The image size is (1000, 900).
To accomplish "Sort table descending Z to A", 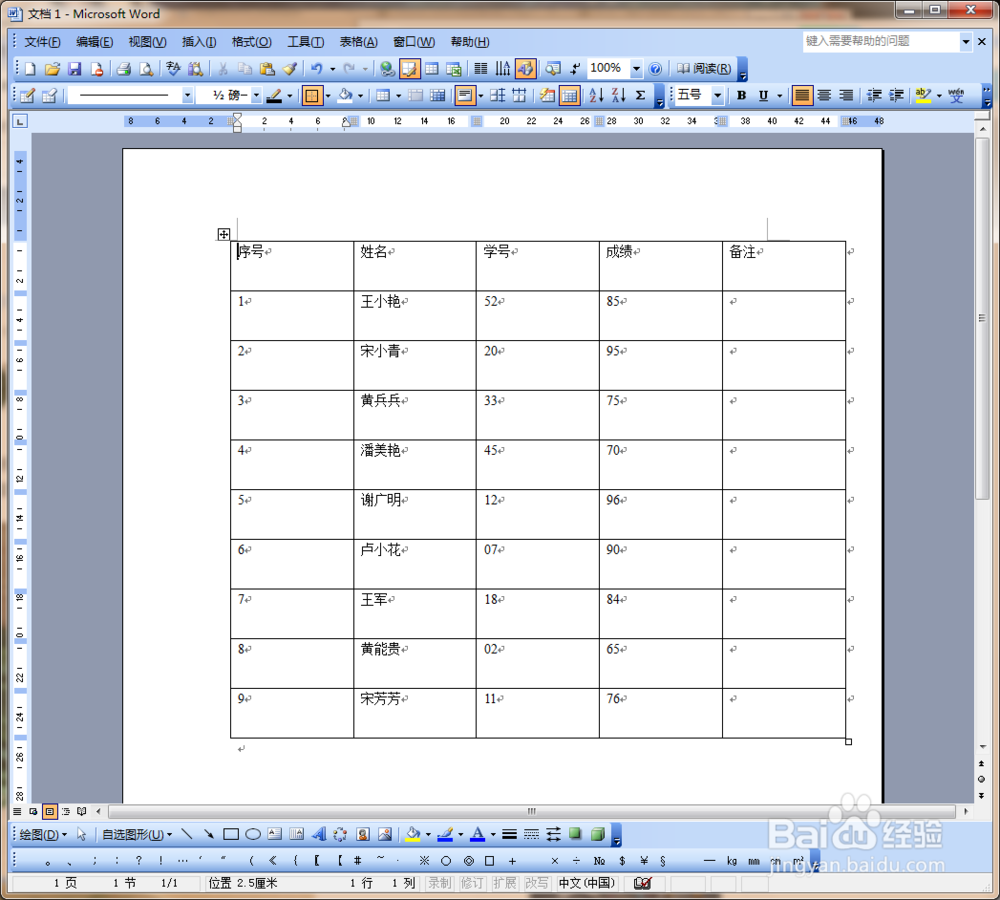I will [619, 96].
